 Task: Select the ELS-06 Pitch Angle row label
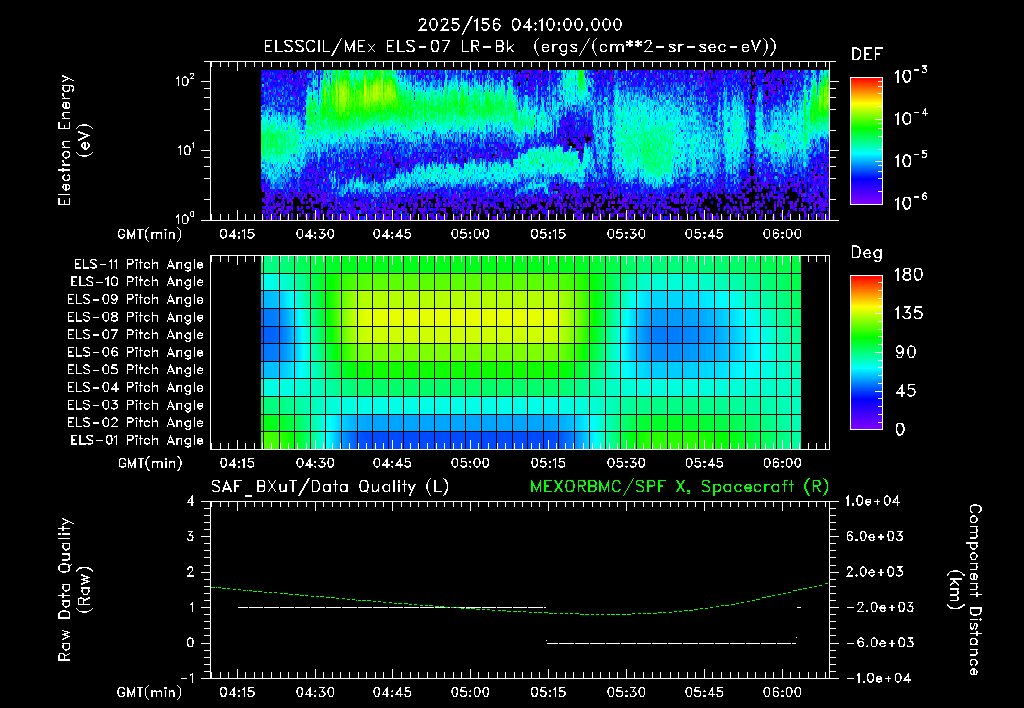[136, 353]
